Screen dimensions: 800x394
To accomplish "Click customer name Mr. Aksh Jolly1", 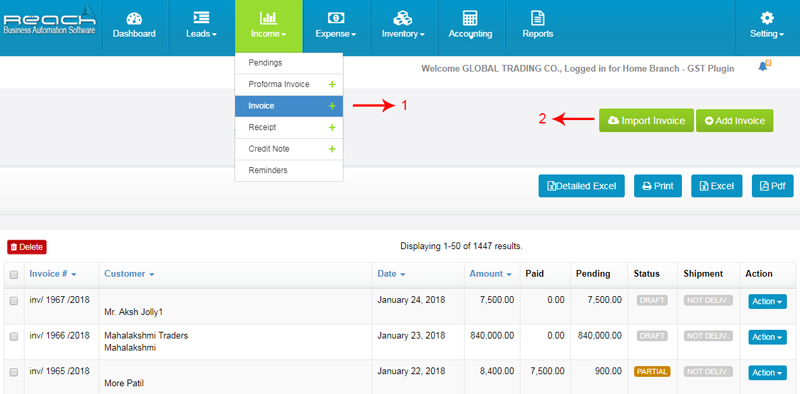I will coord(134,312).
